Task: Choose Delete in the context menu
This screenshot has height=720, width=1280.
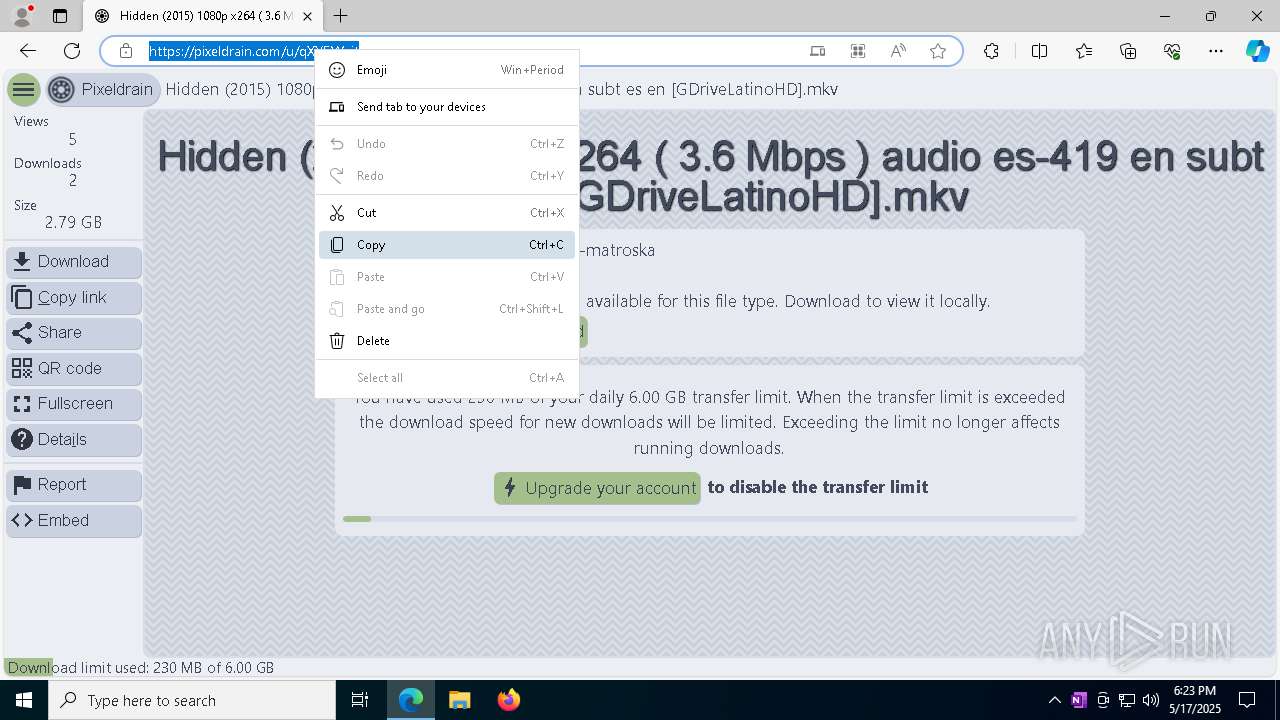Action: tap(447, 341)
